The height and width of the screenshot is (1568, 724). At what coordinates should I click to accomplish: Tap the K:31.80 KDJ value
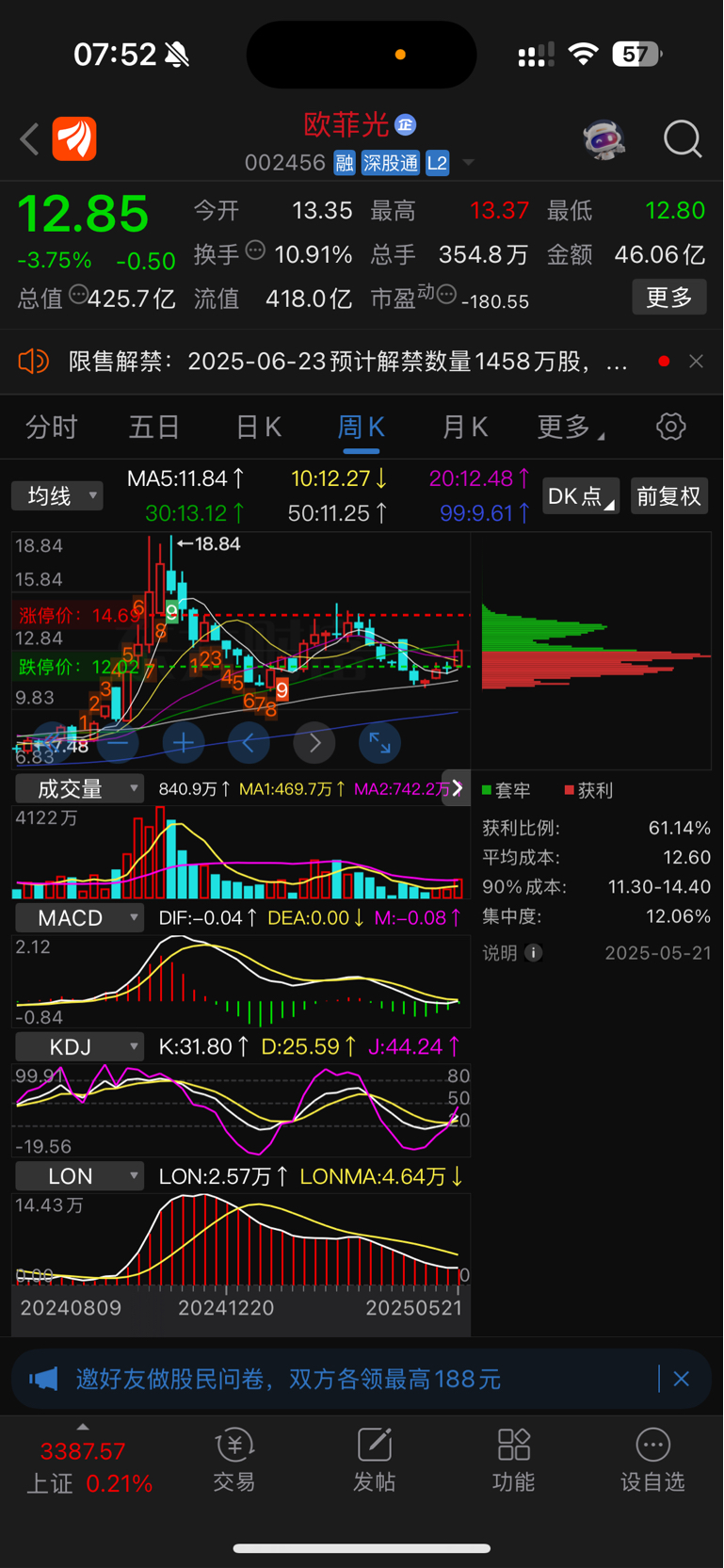tap(204, 1046)
